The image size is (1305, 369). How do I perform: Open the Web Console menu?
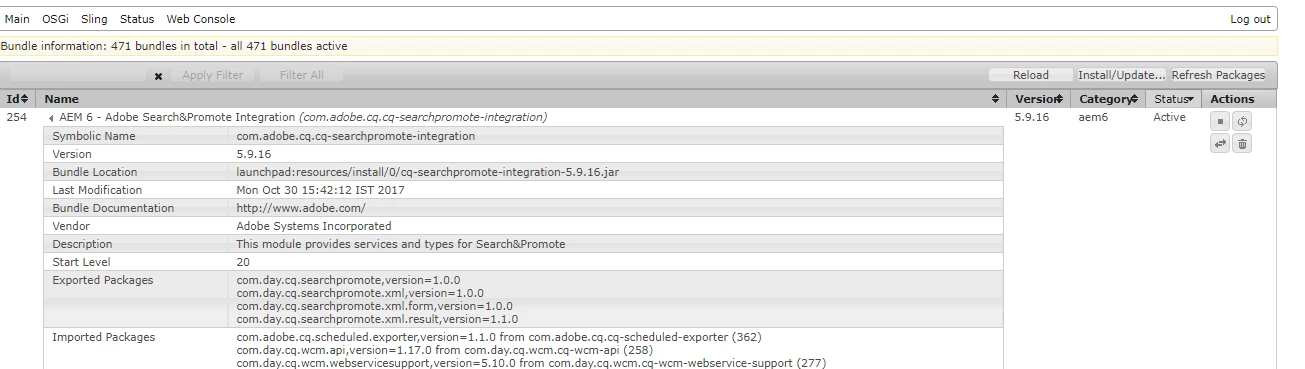200,19
